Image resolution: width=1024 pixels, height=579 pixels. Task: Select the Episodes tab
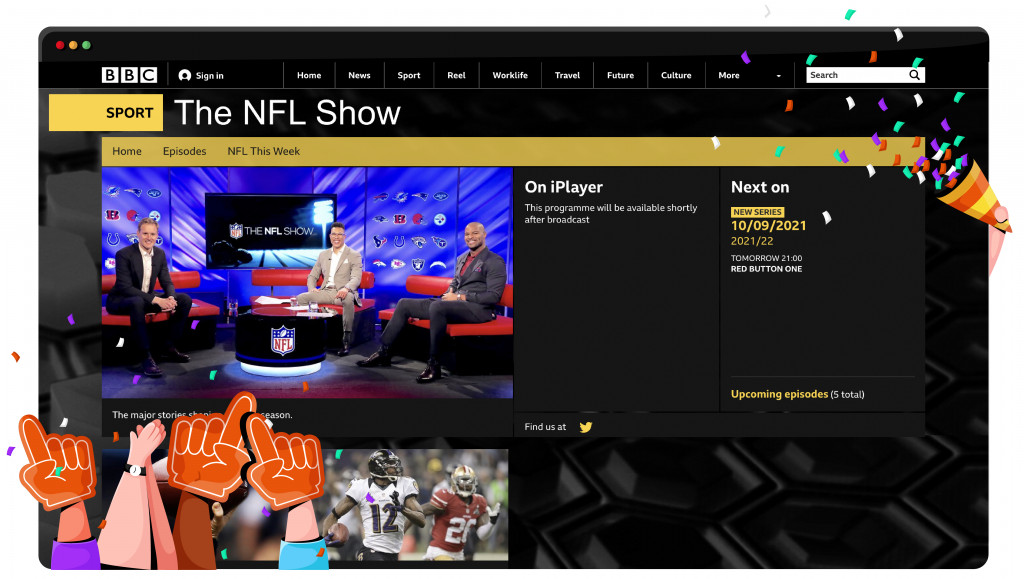coord(185,151)
